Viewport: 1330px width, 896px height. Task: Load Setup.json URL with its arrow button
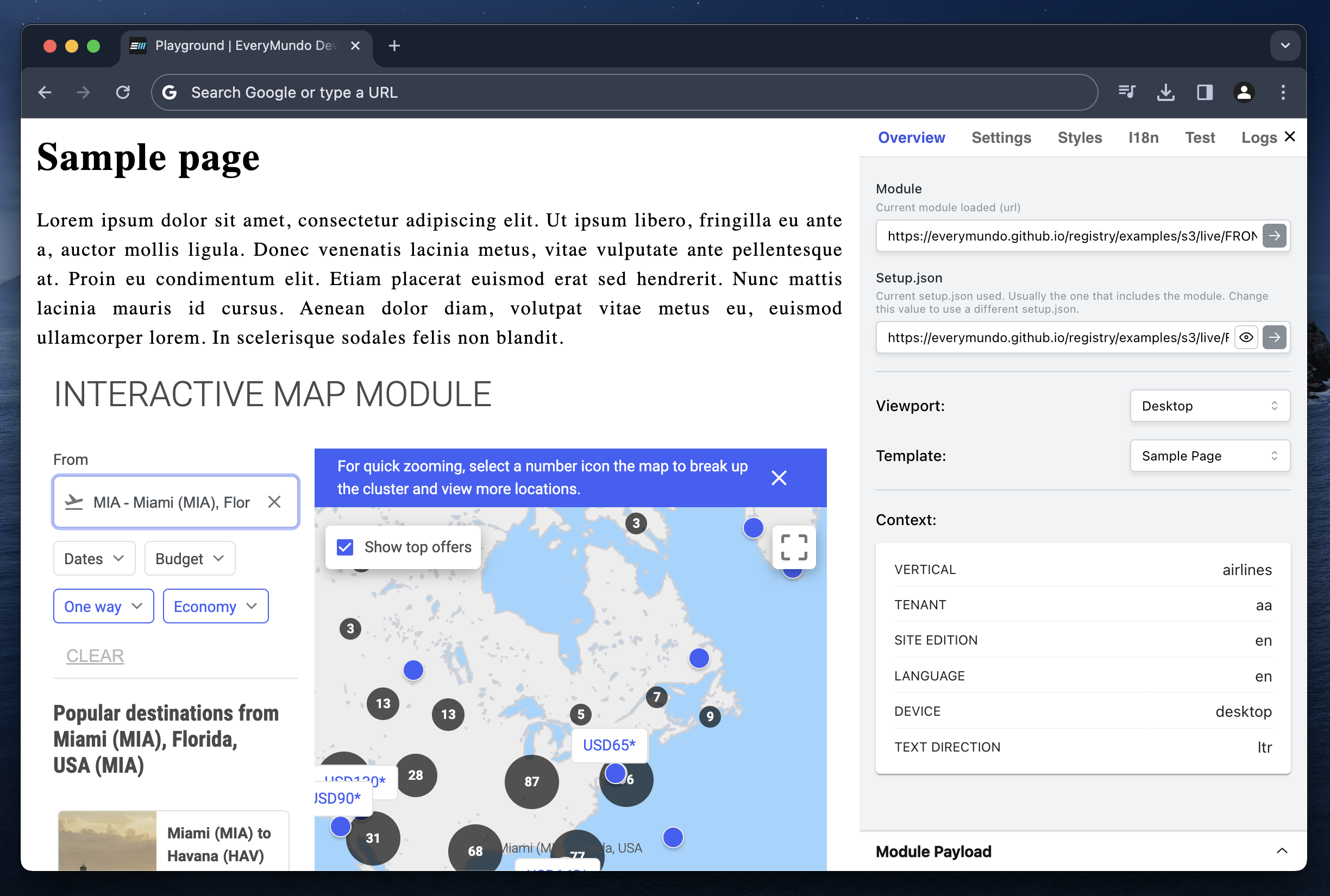point(1274,337)
